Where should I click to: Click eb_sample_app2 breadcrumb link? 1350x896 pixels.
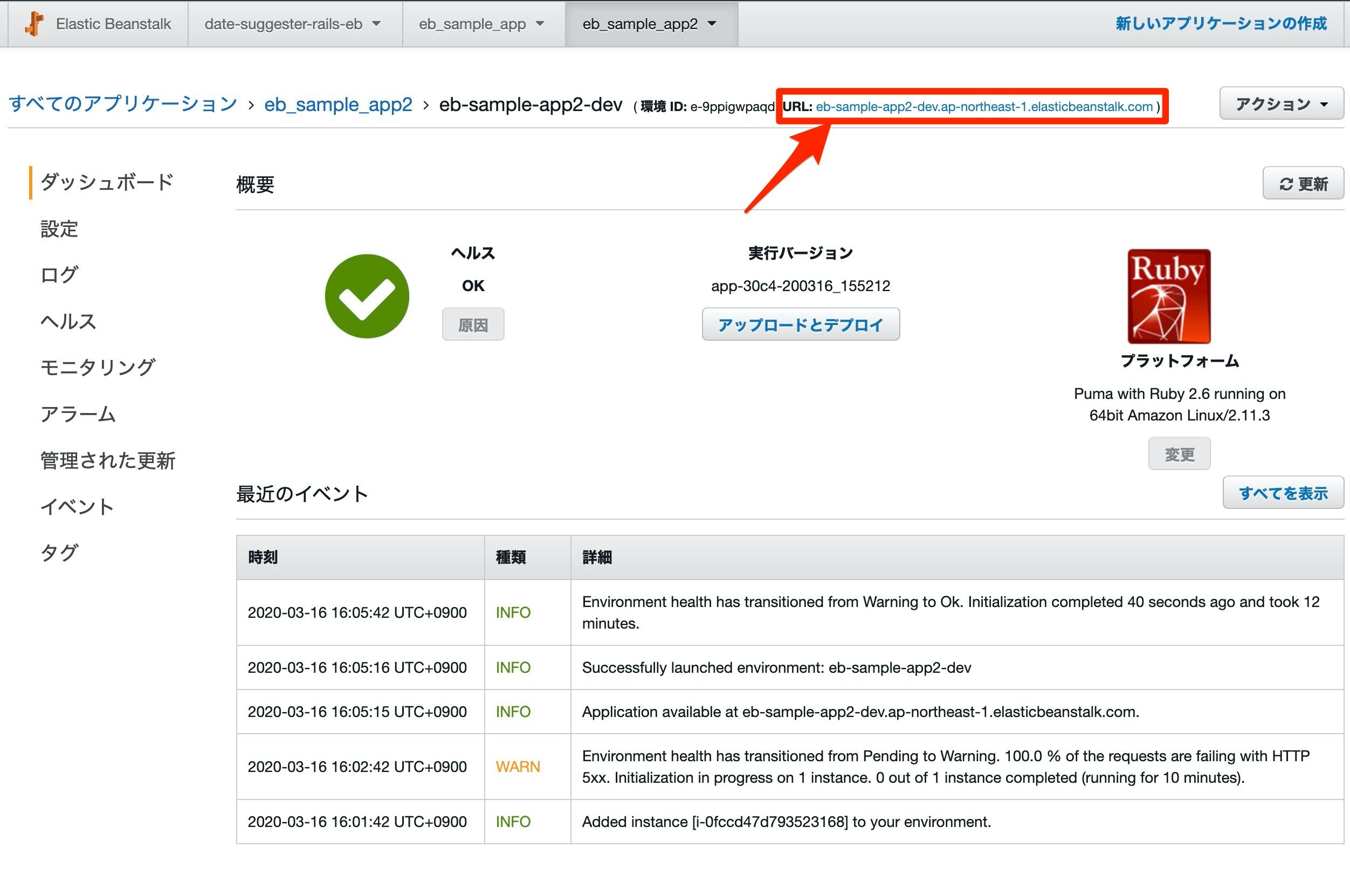pos(337,105)
